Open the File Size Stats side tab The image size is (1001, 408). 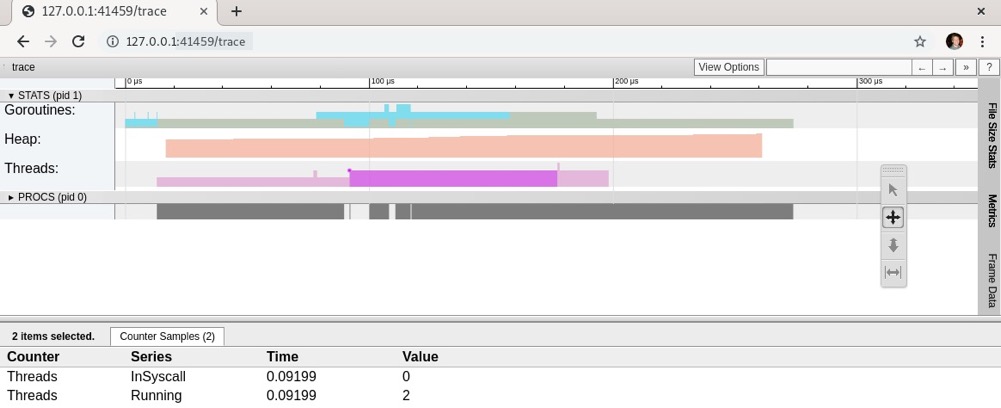(991, 135)
